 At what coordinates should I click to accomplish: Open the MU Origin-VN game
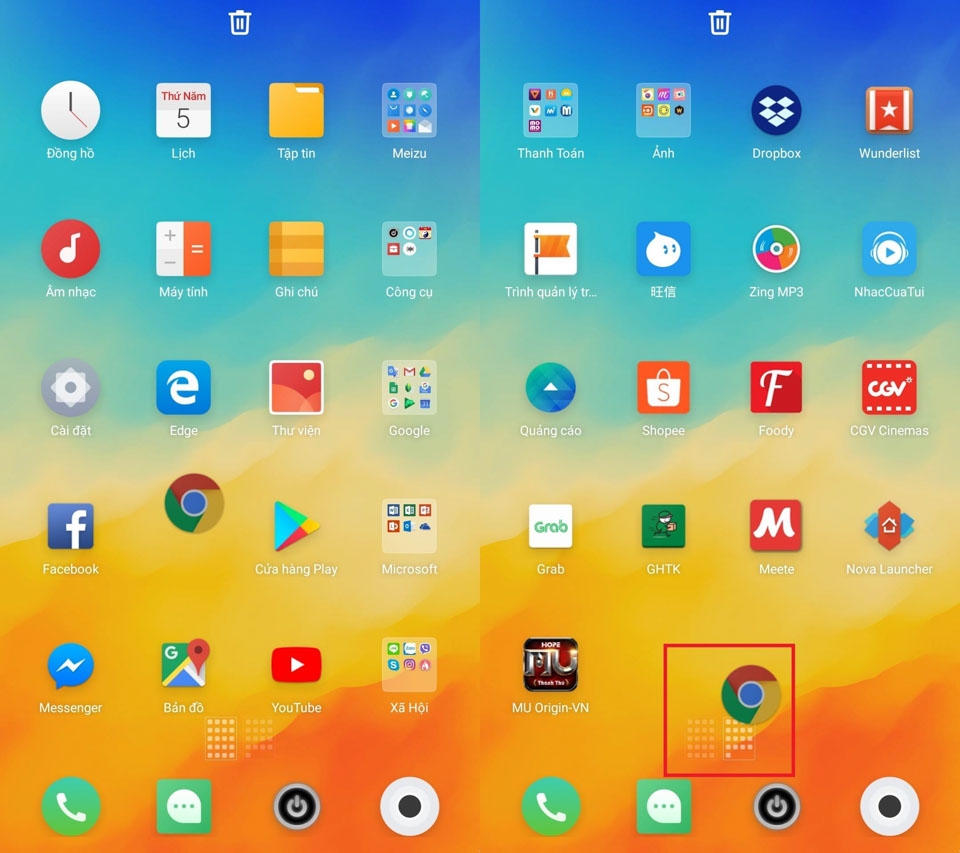(550, 665)
